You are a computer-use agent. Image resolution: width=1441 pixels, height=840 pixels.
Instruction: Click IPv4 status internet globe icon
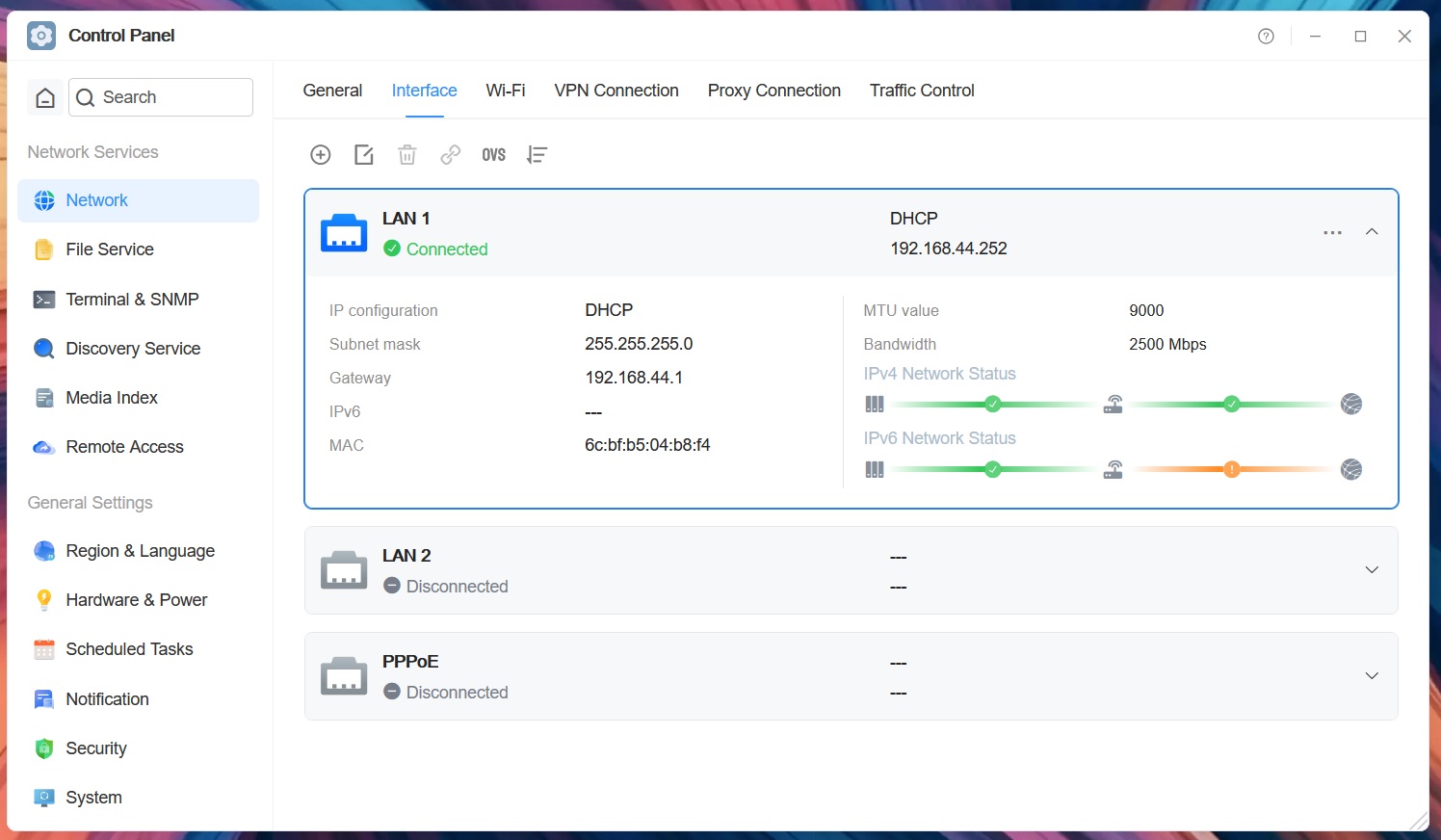[1351, 405]
